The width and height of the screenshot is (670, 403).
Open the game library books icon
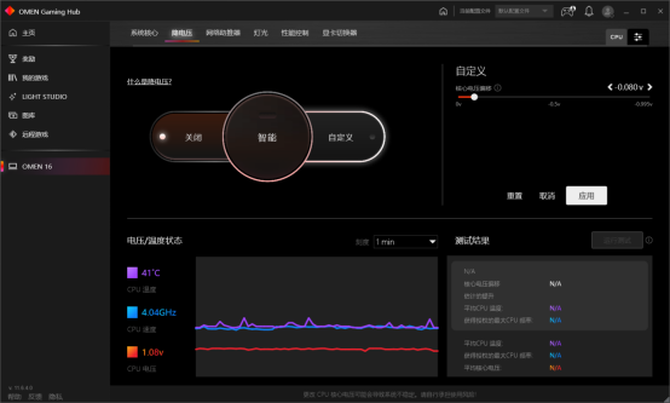[13, 77]
